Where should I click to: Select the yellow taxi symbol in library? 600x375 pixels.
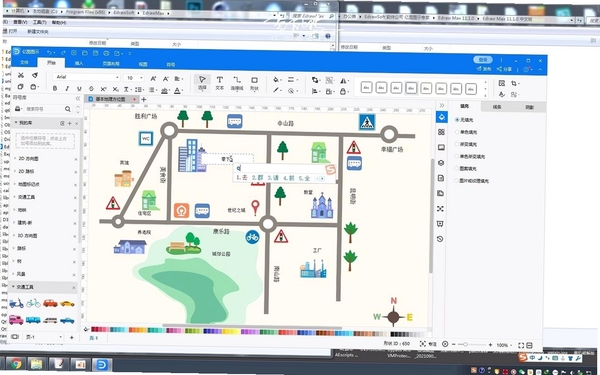point(67,303)
